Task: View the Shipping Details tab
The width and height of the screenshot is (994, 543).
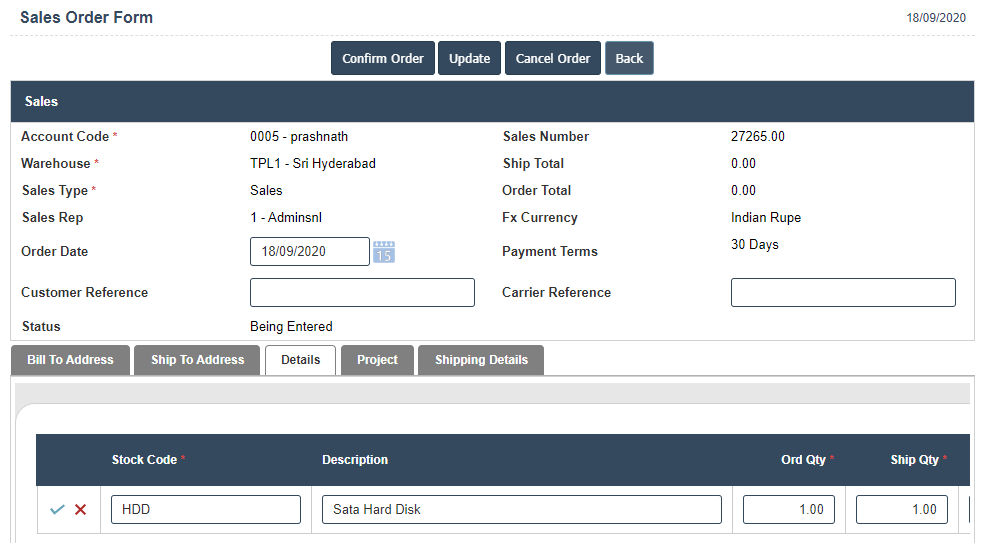Action: (x=481, y=360)
